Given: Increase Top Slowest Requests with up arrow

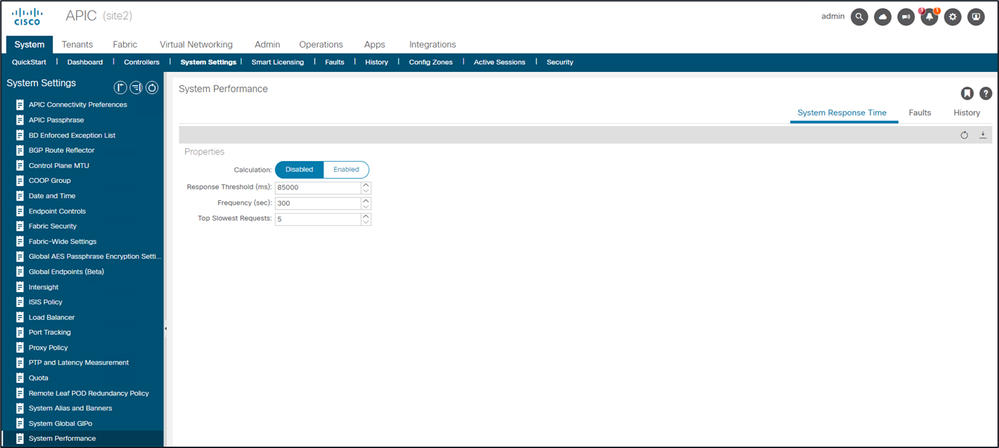Looking at the screenshot, I should 366,216.
